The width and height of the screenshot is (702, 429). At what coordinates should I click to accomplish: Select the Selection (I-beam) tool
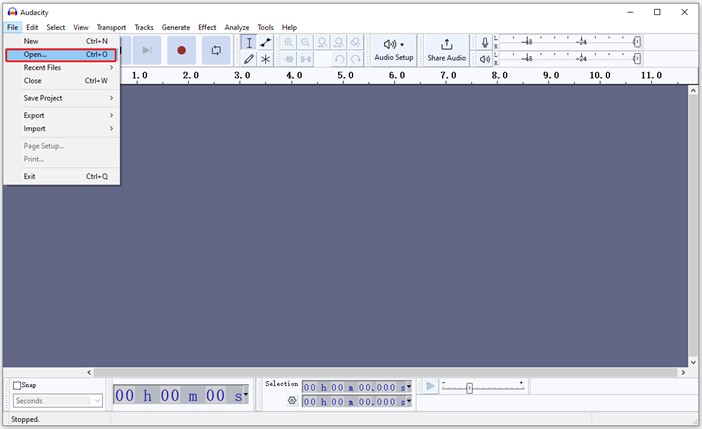[249, 43]
